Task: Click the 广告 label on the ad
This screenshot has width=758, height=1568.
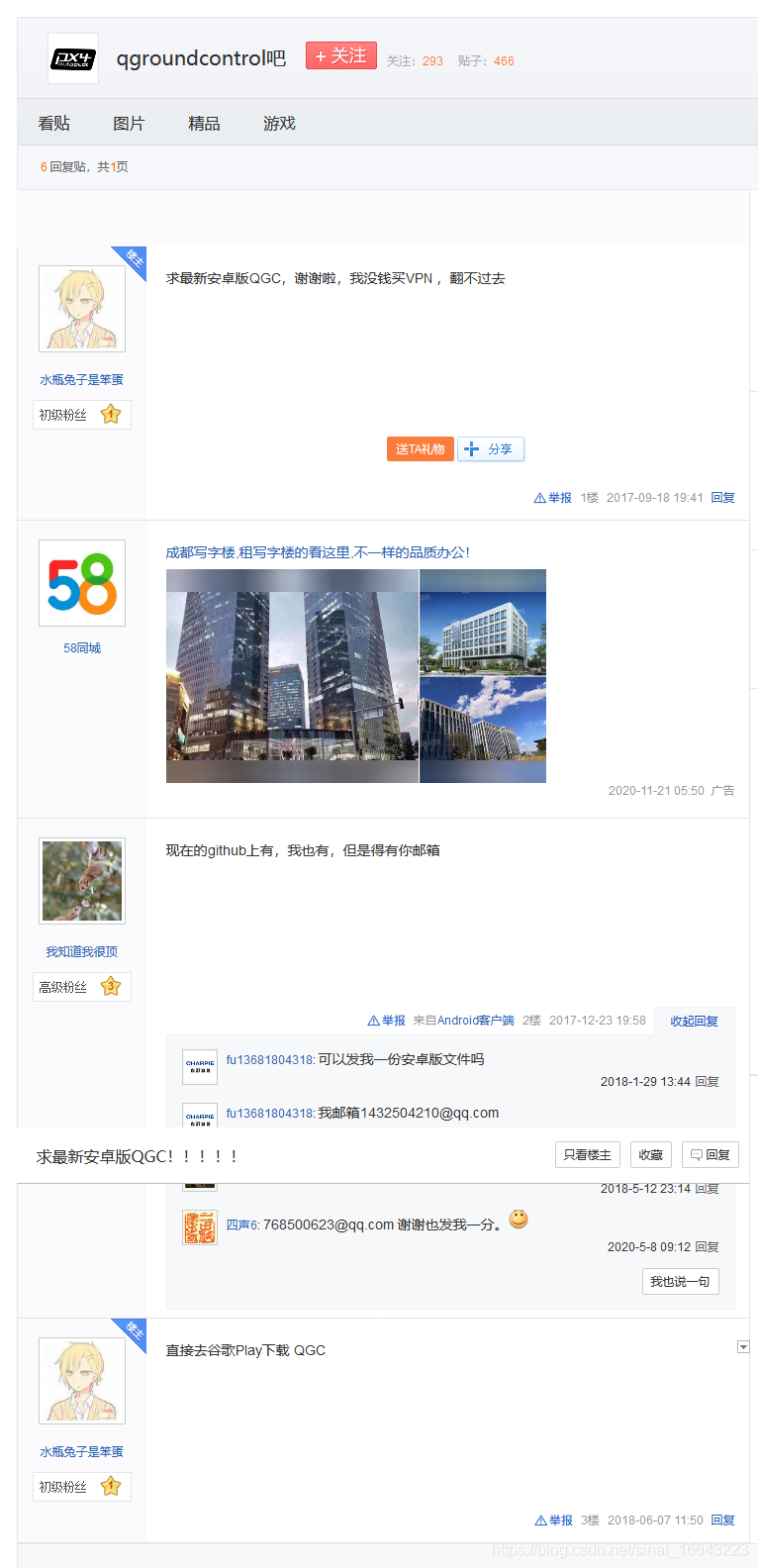Action: (722, 791)
